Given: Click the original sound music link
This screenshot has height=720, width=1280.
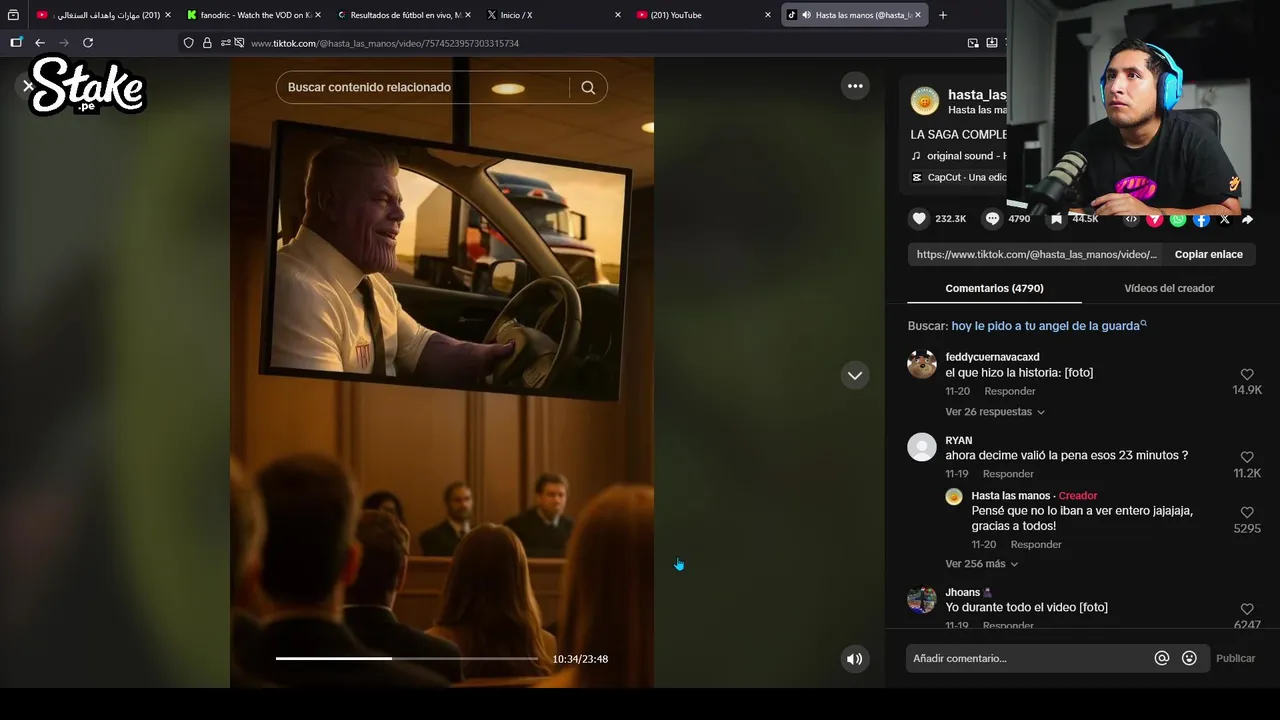Looking at the screenshot, I should click(958, 156).
